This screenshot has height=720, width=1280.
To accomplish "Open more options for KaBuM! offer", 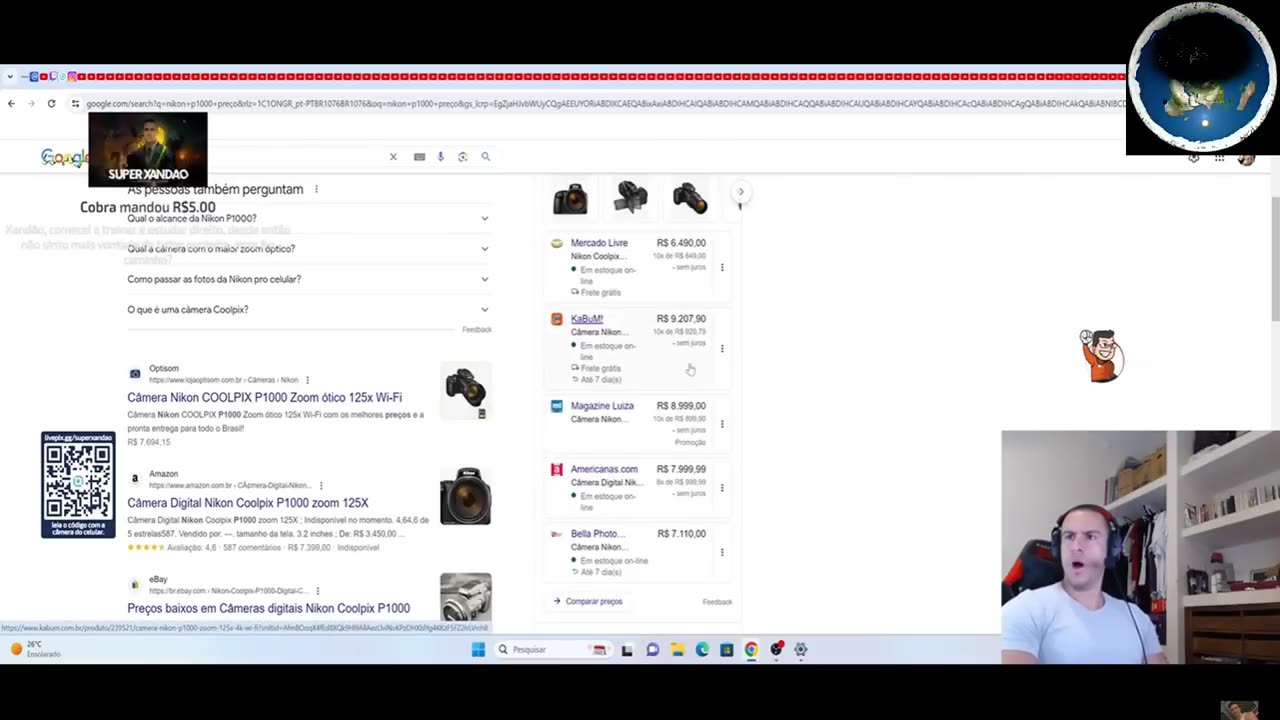I will click(x=722, y=348).
